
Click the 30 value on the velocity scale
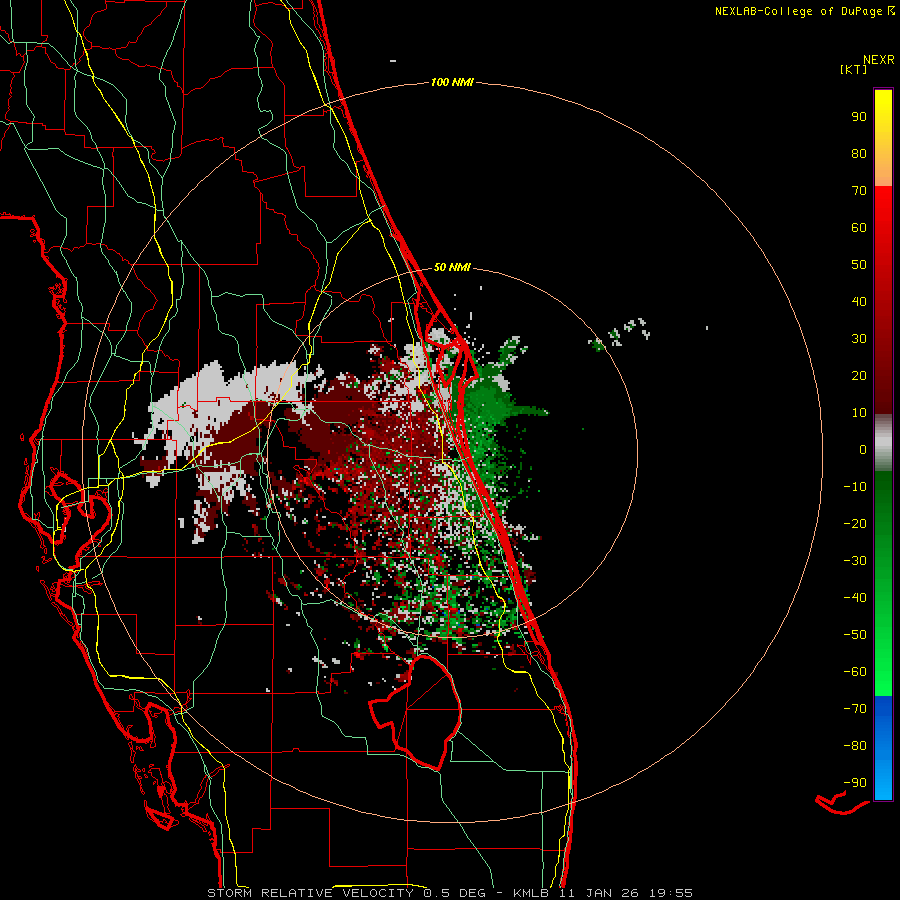coord(859,339)
